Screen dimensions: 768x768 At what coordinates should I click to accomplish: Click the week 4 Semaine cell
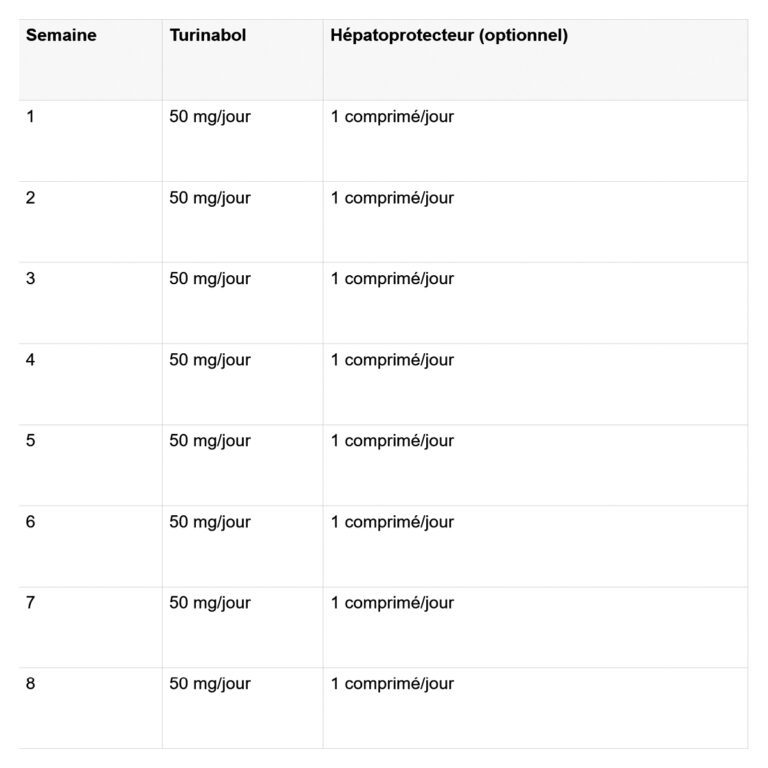click(x=31, y=360)
